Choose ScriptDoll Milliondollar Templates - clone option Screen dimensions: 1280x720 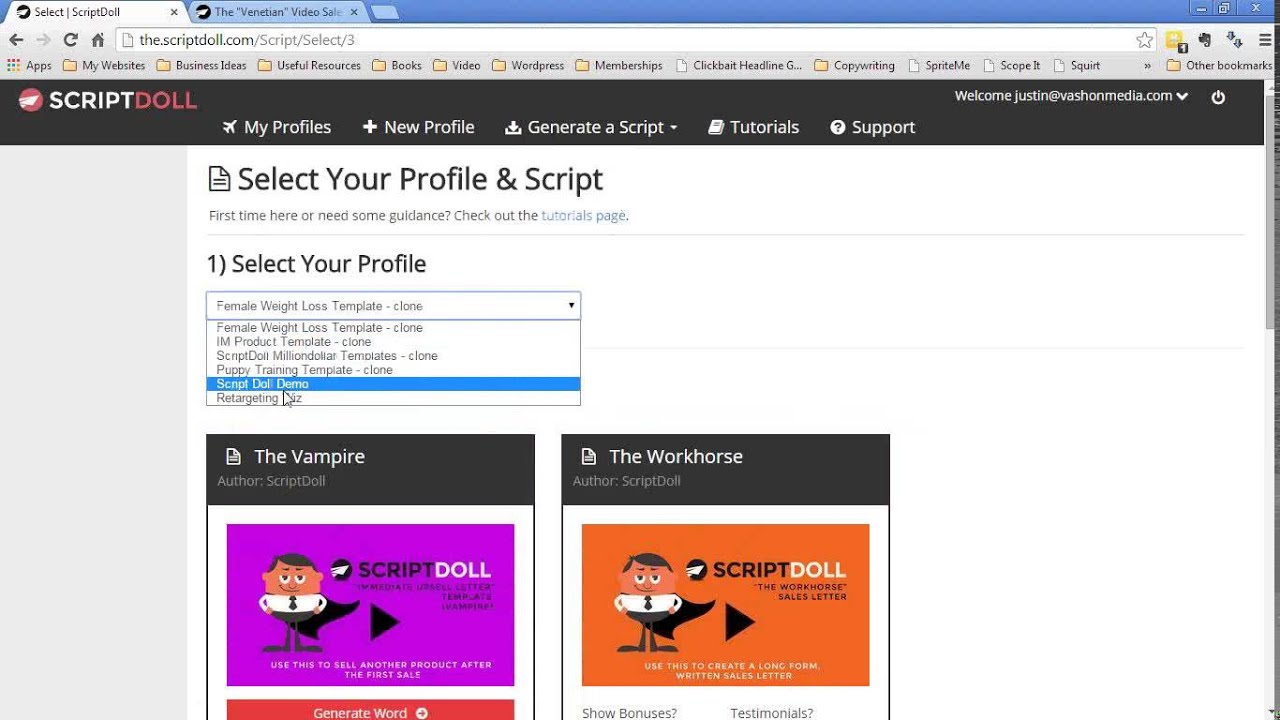(x=393, y=355)
